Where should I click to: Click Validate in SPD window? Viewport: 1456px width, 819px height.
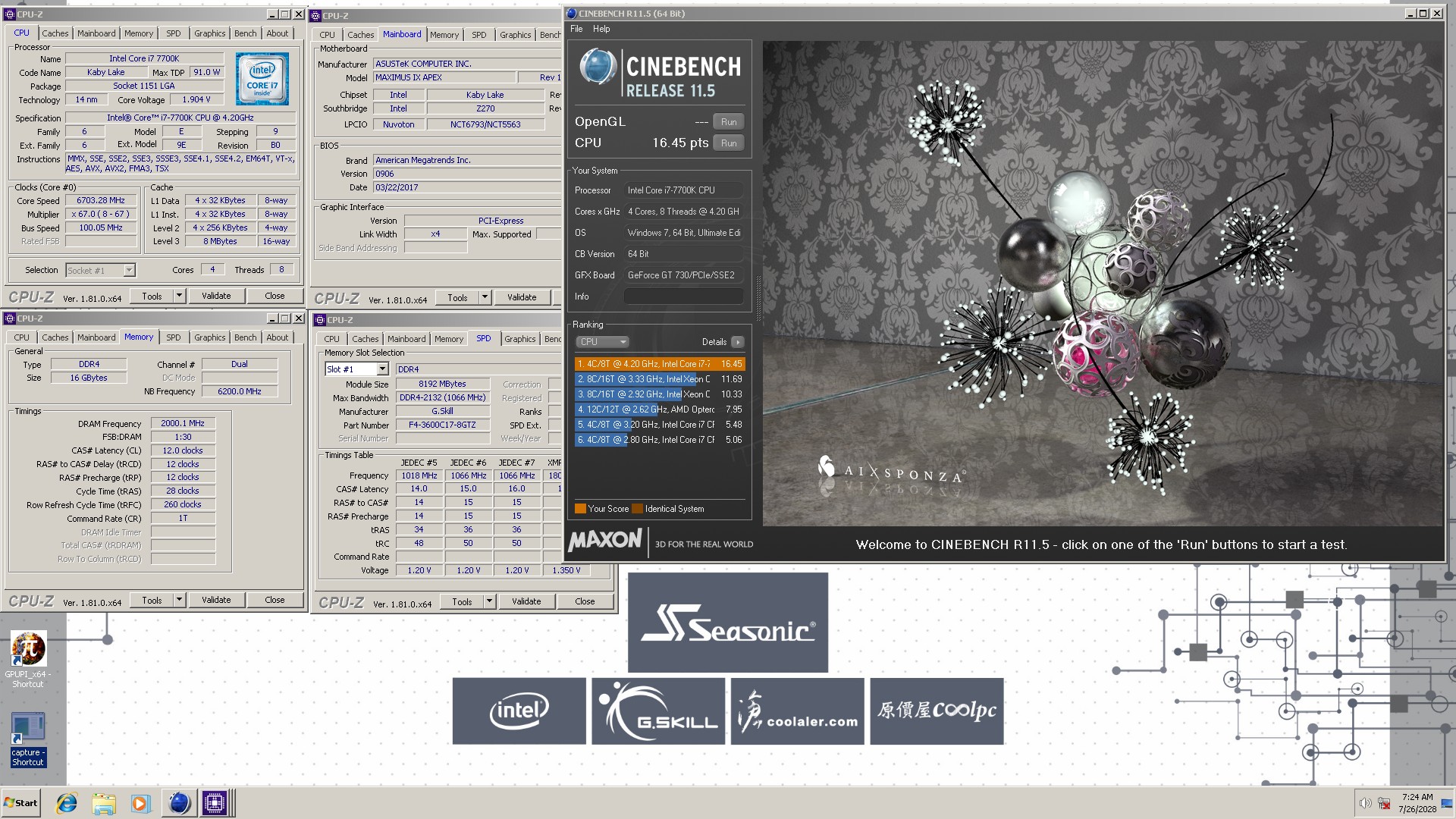(526, 601)
